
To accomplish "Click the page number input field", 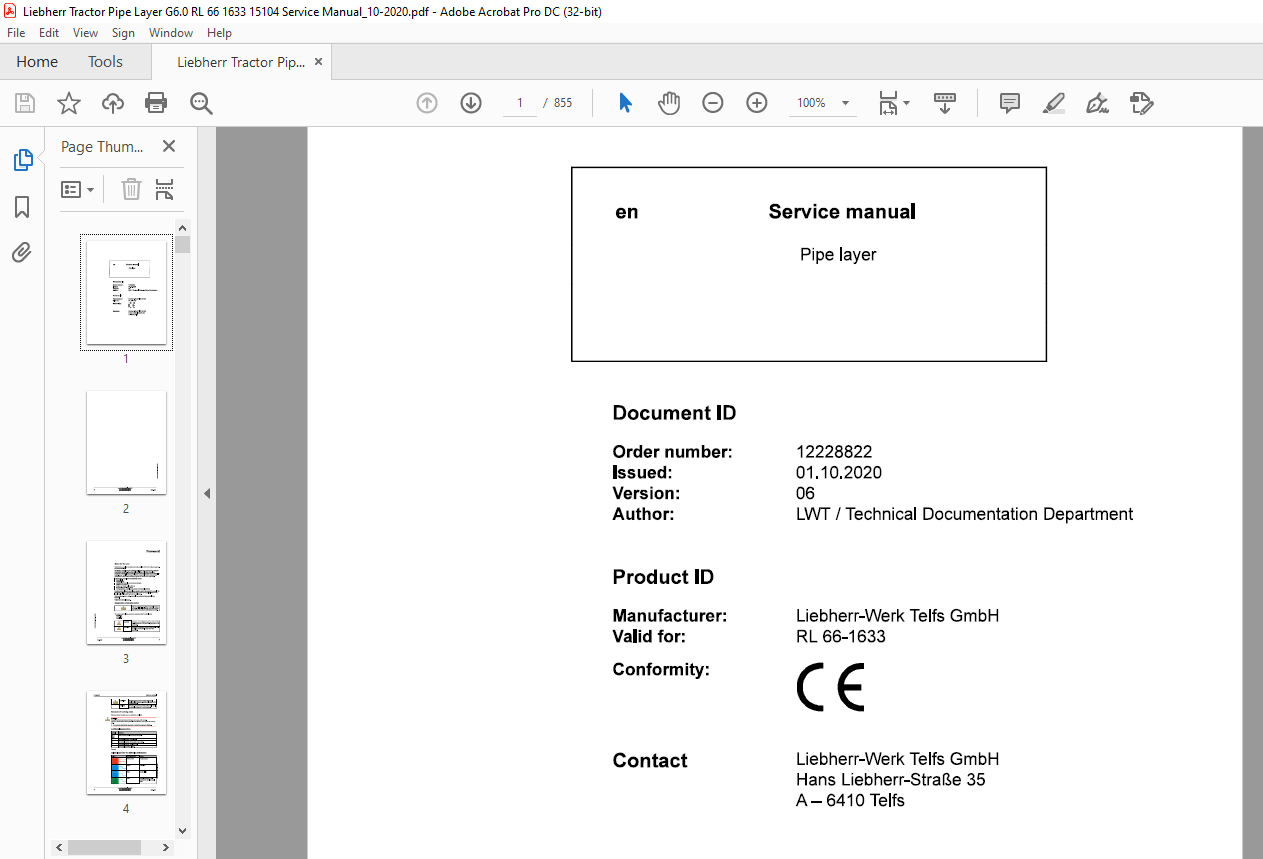I will (520, 103).
